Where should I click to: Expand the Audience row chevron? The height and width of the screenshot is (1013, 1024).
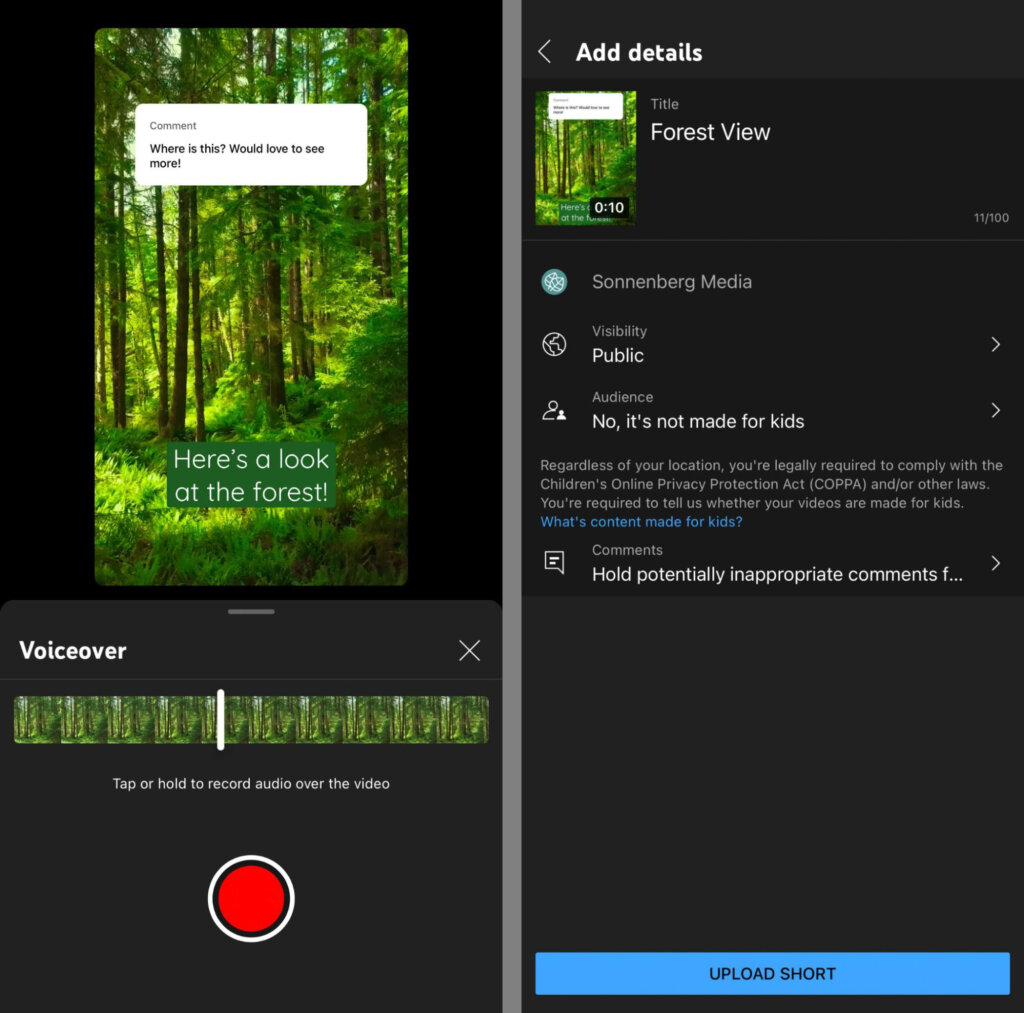click(995, 410)
